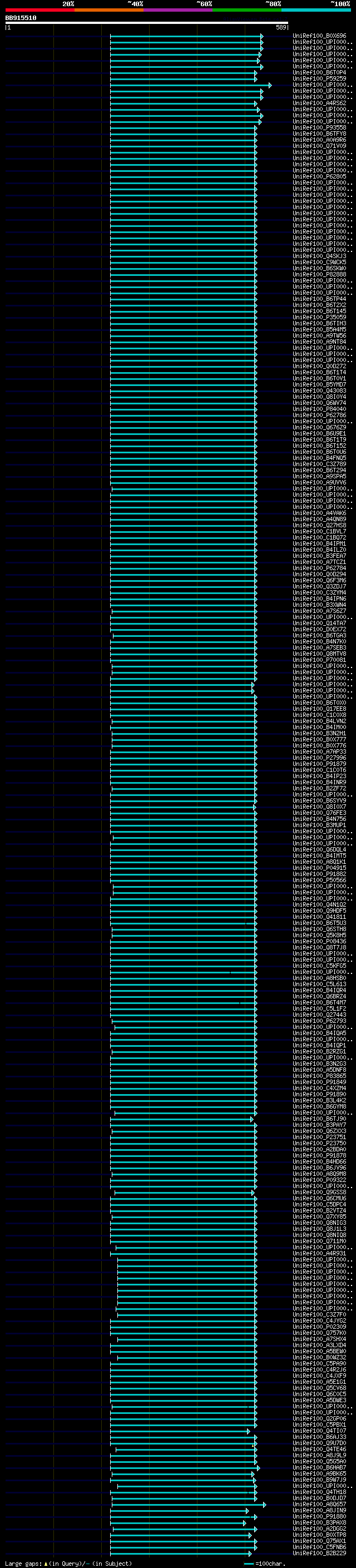Click the cyan ~100% legend segment
Viewport: 356px width, 1568px height.
(x=316, y=10)
